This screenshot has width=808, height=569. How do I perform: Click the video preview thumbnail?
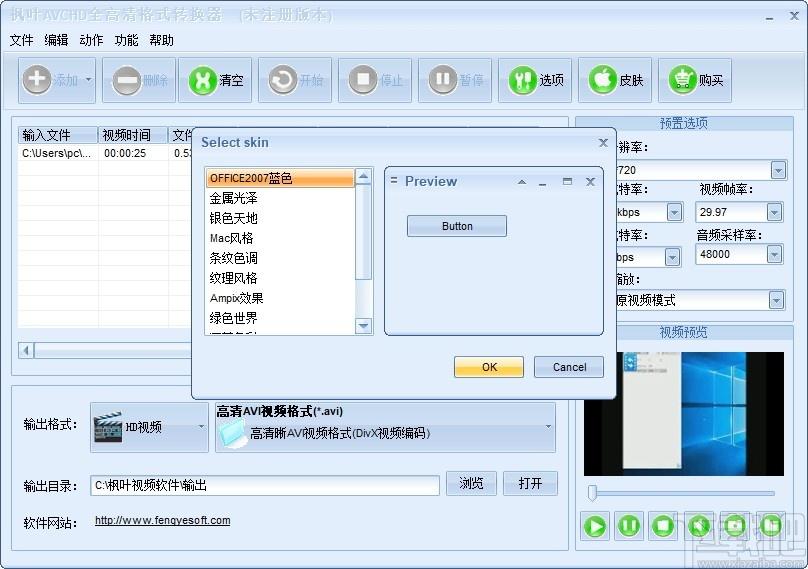pos(683,414)
